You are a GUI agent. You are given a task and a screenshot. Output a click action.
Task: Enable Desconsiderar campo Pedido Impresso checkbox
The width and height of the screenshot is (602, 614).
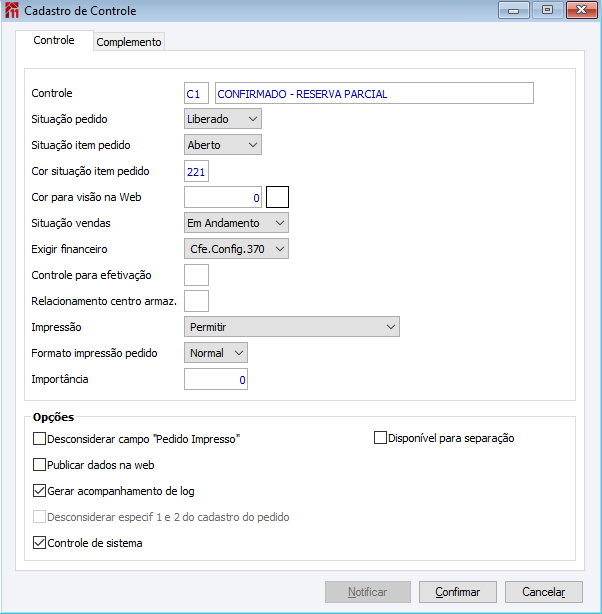40,439
